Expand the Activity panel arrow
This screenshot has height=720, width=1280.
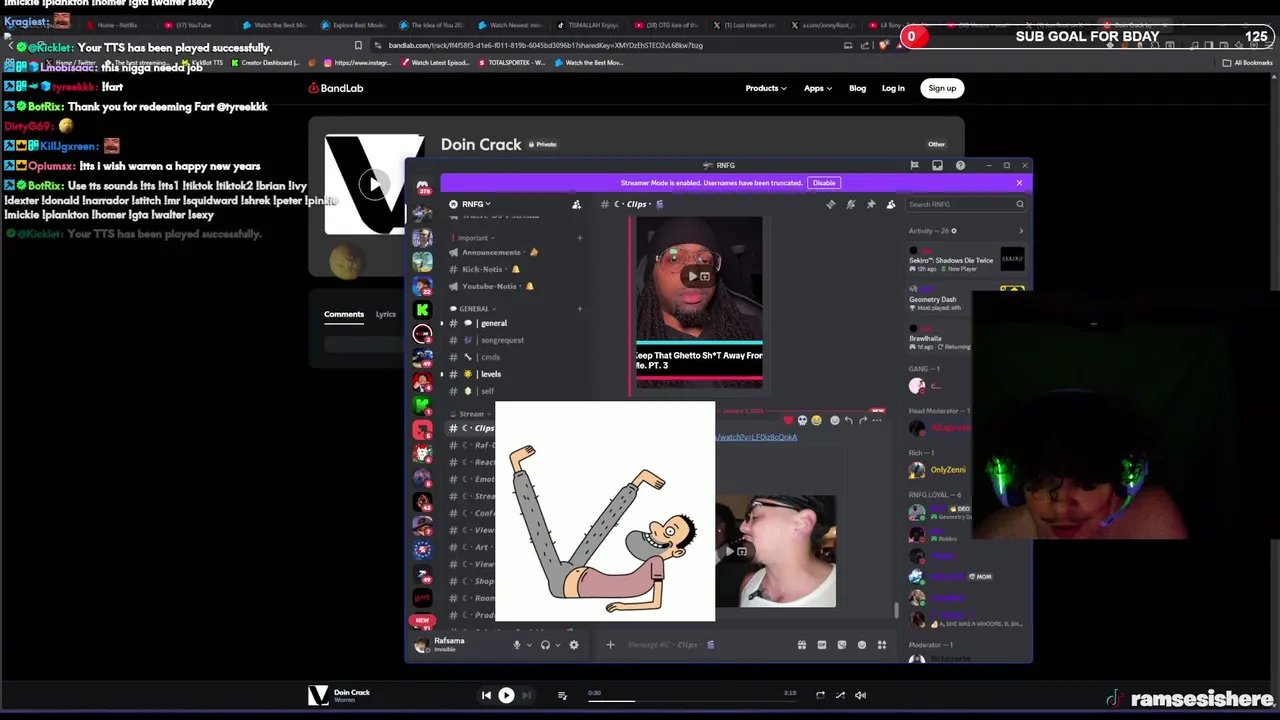coord(1020,231)
